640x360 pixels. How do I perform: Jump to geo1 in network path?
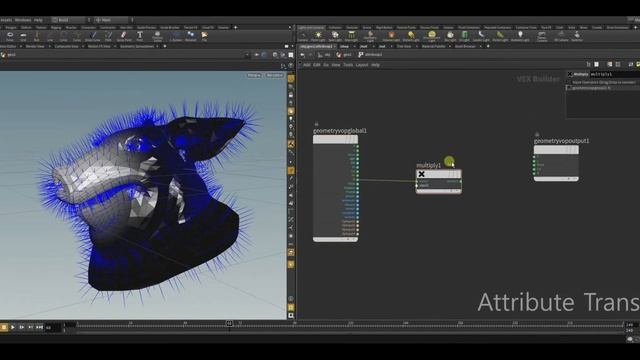point(344,55)
